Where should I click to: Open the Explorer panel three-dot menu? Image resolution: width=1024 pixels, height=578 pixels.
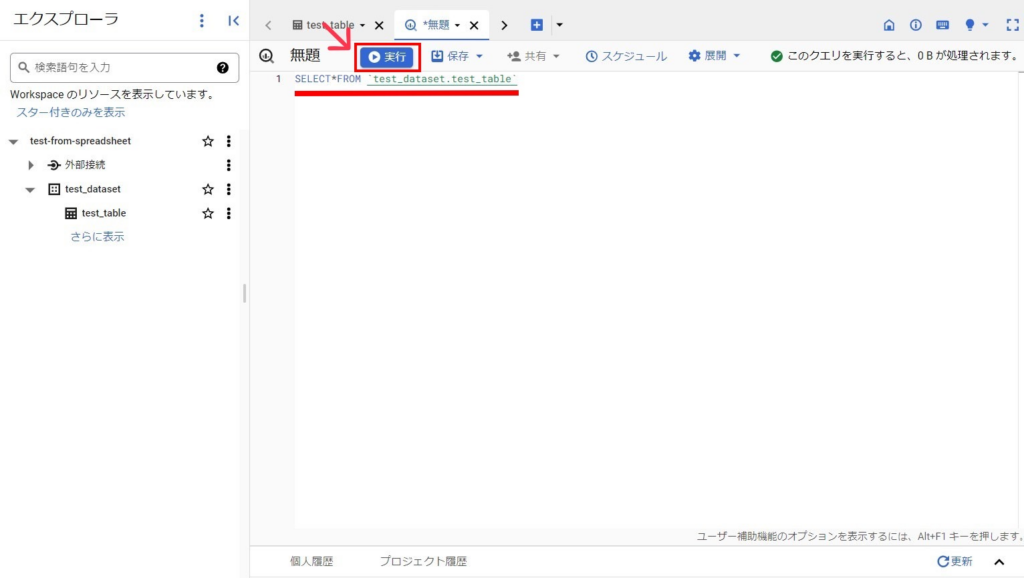tap(202, 20)
